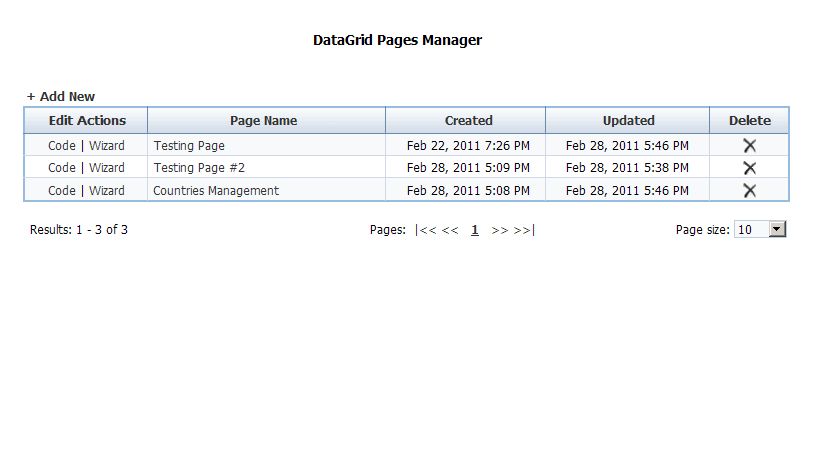
Task: Go to previous page of results
Action: 450,230
